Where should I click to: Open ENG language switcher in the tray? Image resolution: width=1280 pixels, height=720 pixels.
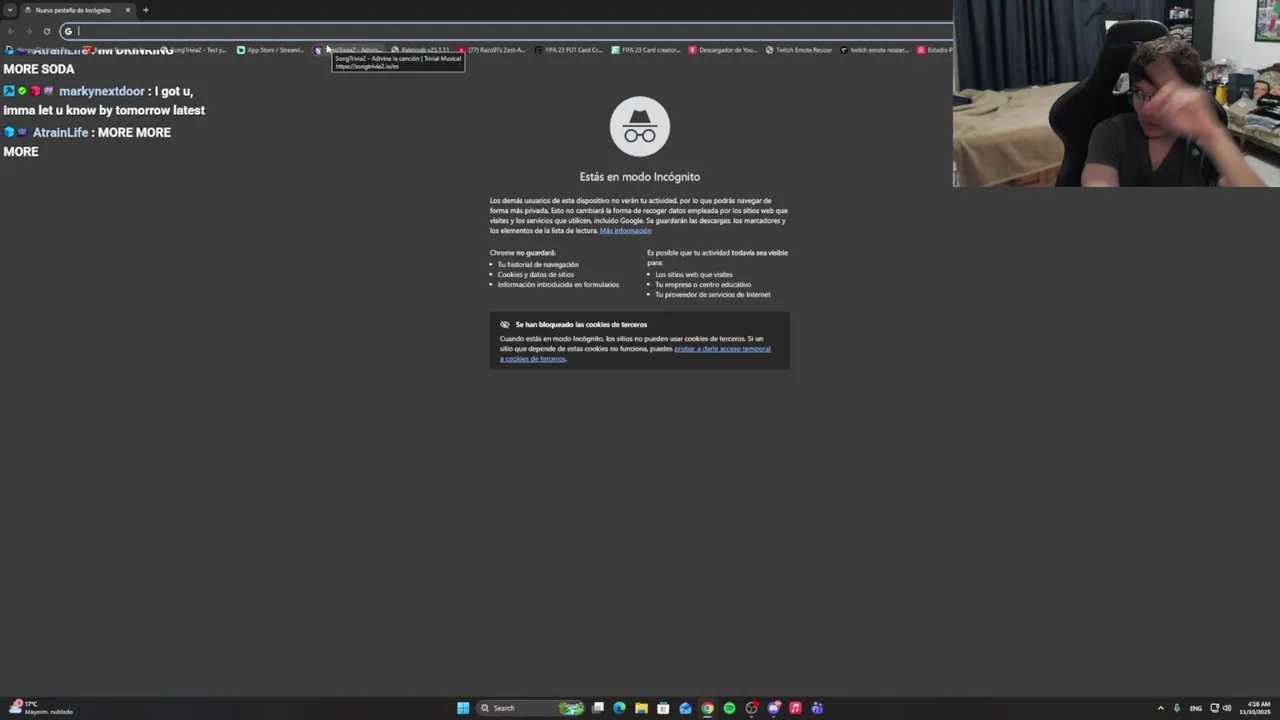[1195, 708]
